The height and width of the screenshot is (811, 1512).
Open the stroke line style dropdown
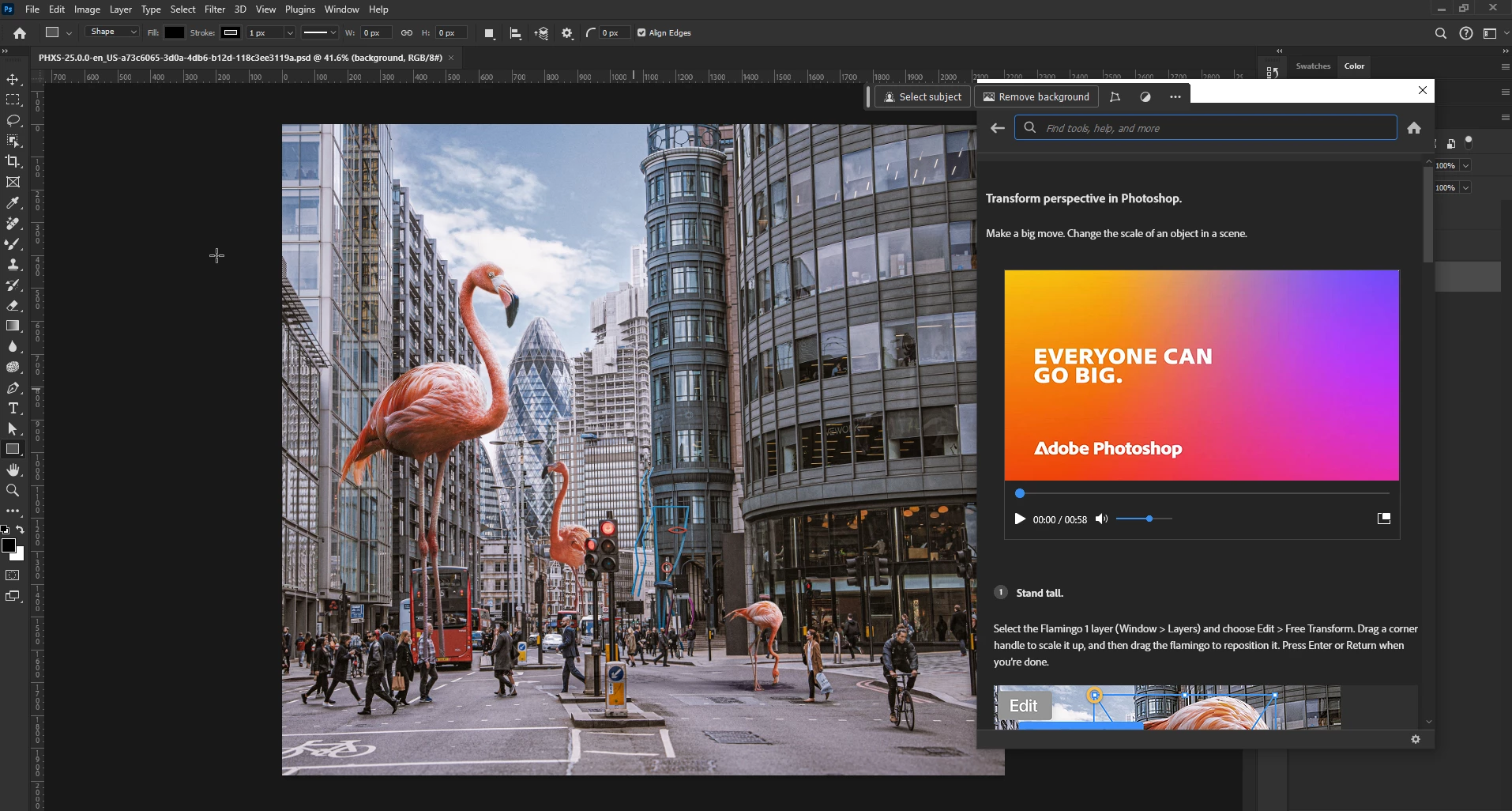[x=320, y=33]
